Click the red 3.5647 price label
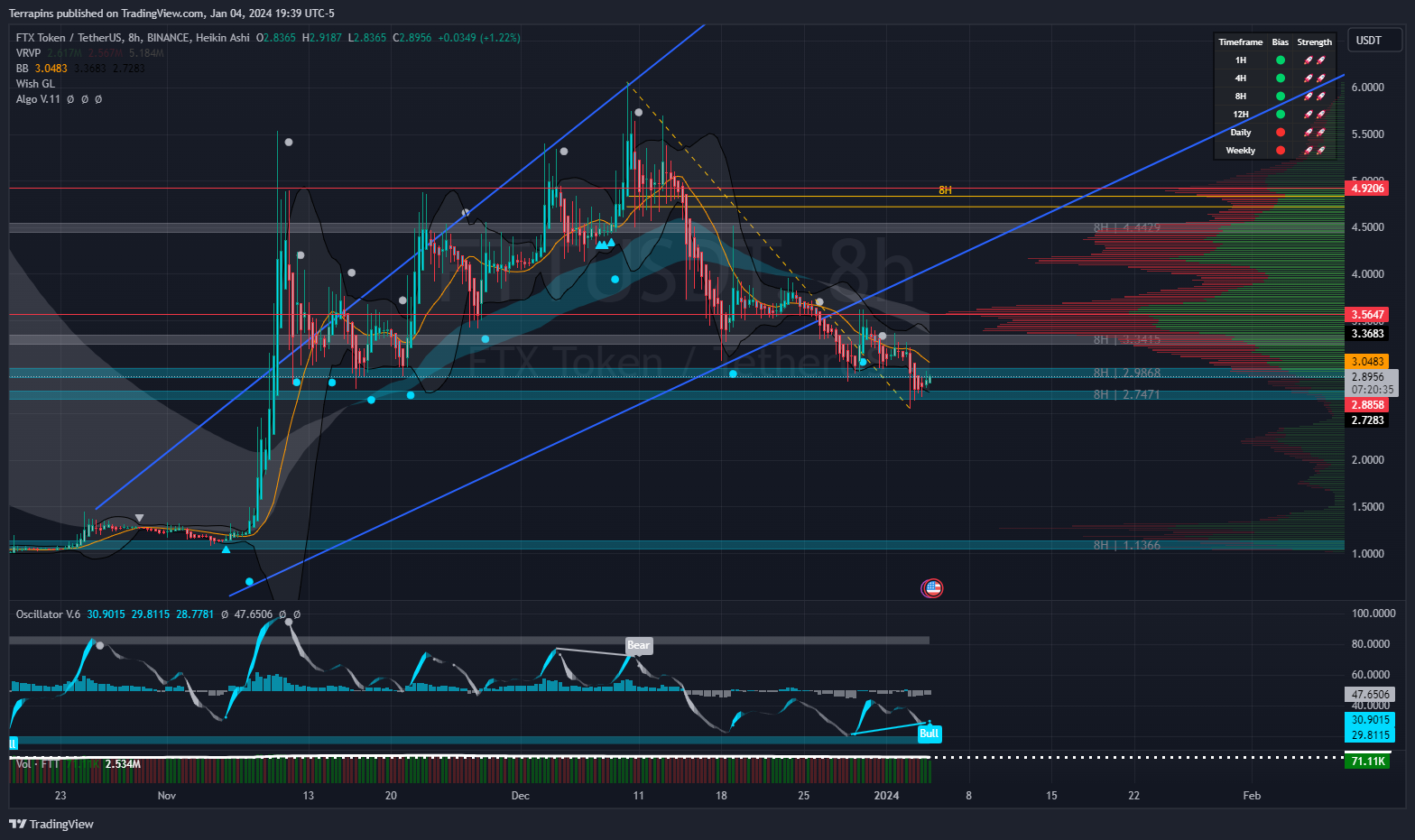 (1367, 315)
